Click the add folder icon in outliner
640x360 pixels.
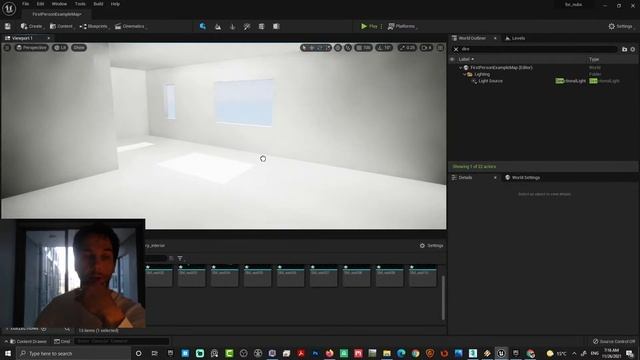coord(624,49)
